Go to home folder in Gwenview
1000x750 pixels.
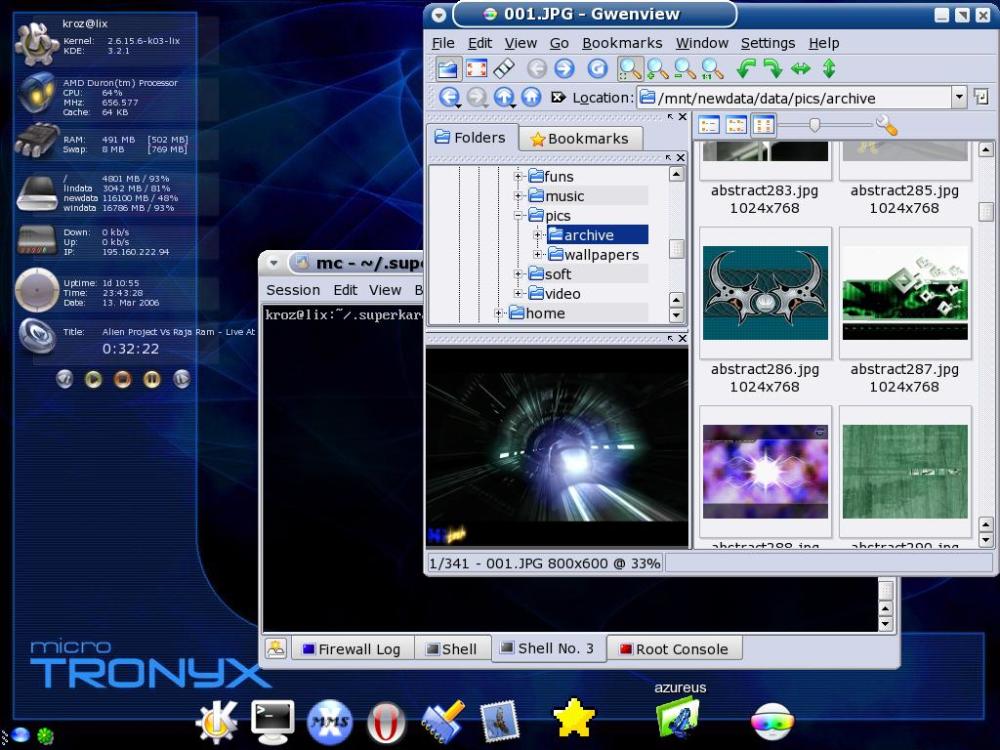(x=531, y=98)
